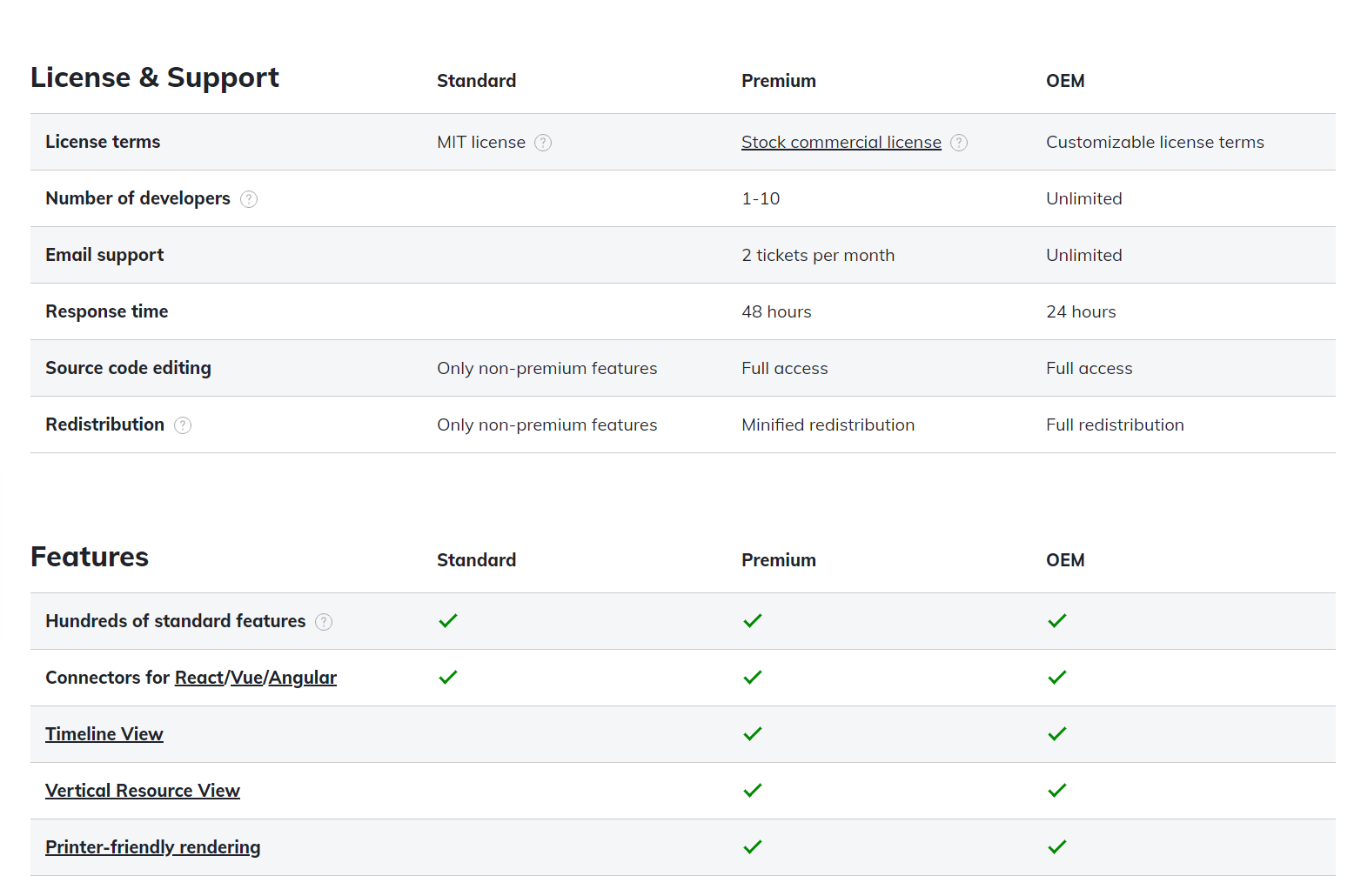Viewport: 1361px width, 896px height.
Task: Click the License terms row label
Action: pos(103,142)
